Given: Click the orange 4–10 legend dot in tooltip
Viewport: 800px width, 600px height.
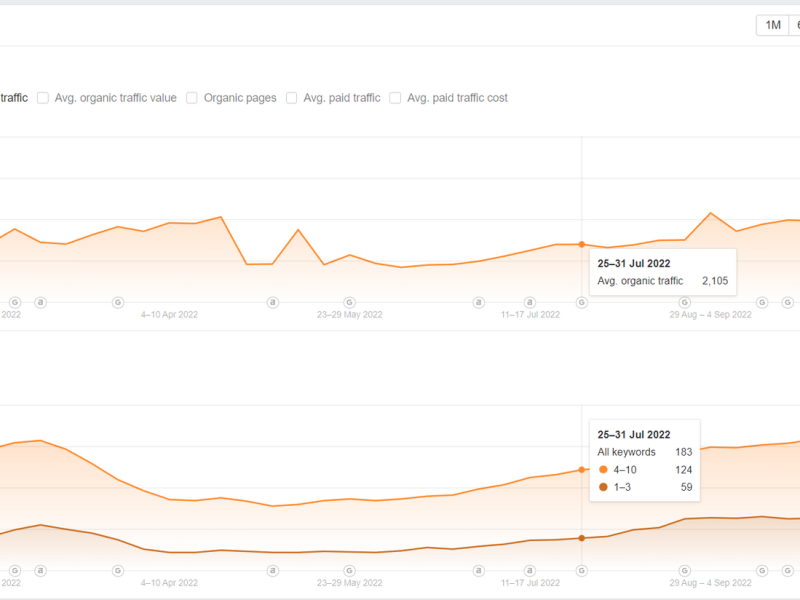Looking at the screenshot, I should [x=602, y=469].
